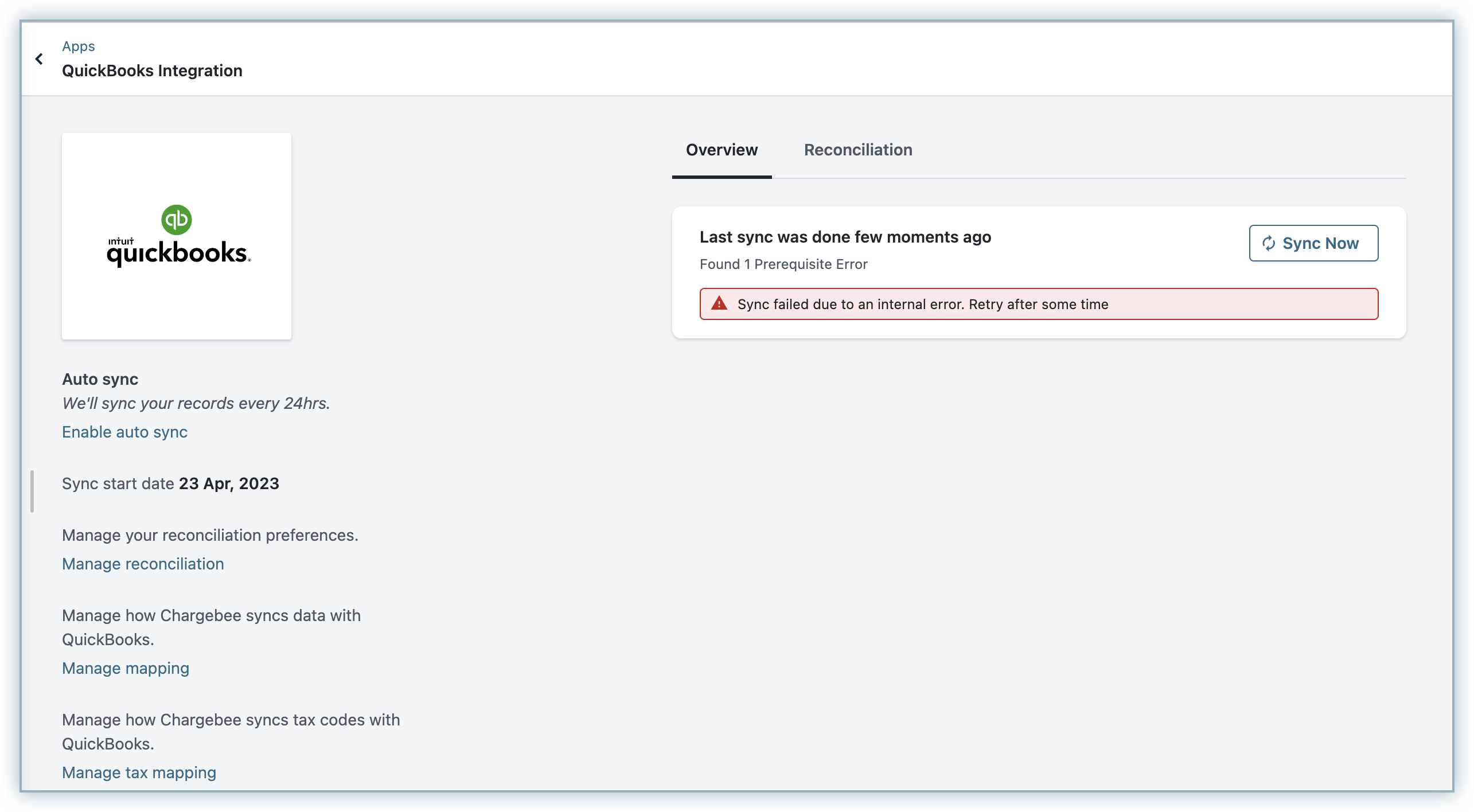
Task: Click the green QuickBooks qb logo icon
Action: click(x=176, y=220)
